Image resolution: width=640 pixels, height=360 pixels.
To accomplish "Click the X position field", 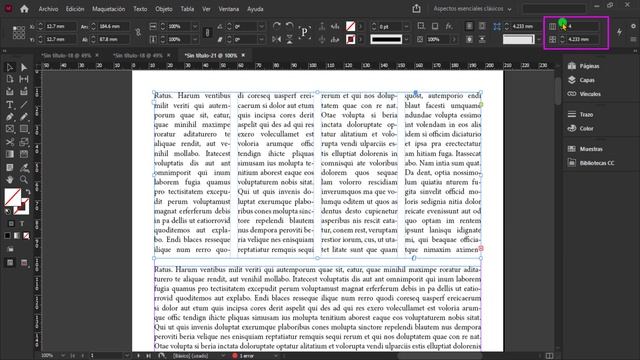I will (60, 26).
